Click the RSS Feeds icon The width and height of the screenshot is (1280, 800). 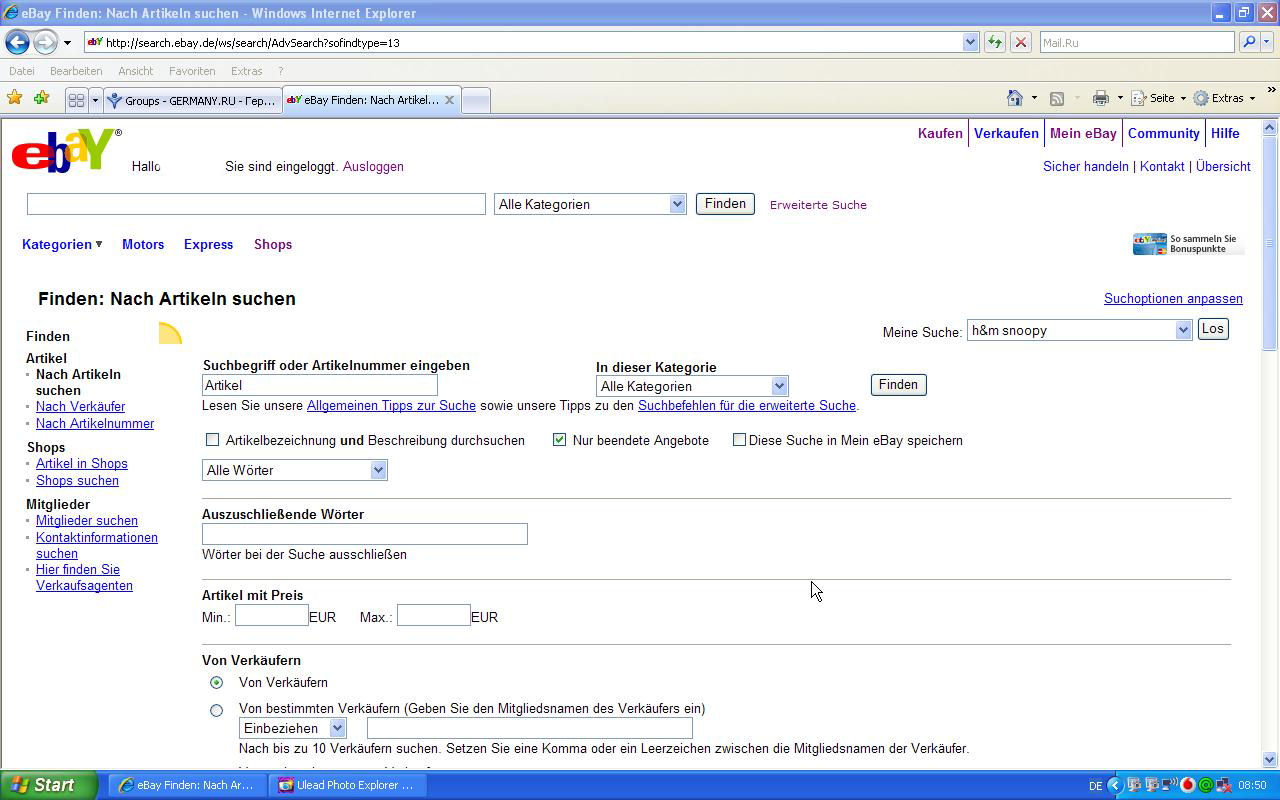click(x=1057, y=98)
